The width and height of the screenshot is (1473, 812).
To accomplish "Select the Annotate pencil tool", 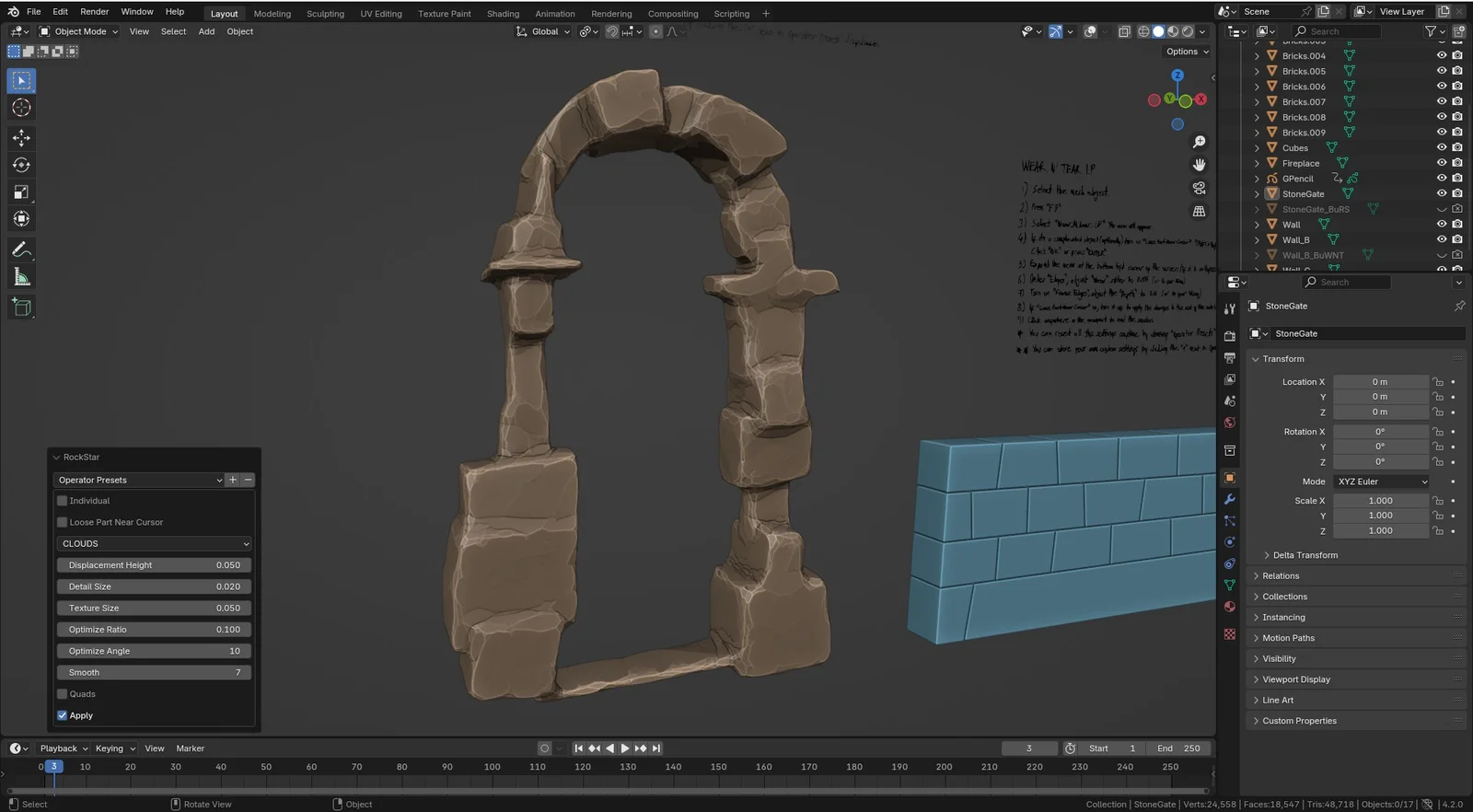I will 21,249.
